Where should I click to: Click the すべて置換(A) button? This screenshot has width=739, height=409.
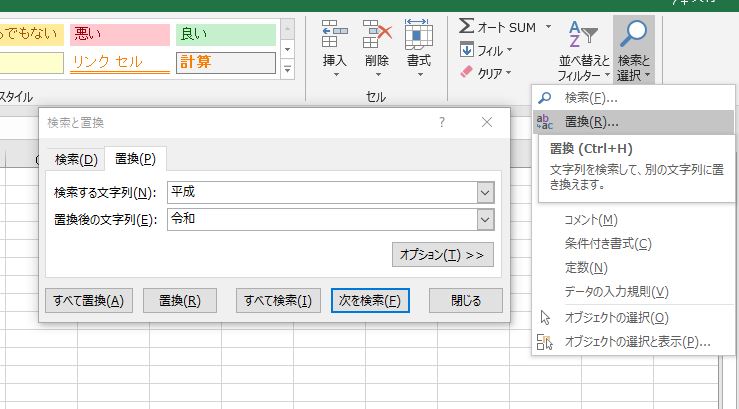click(89, 301)
